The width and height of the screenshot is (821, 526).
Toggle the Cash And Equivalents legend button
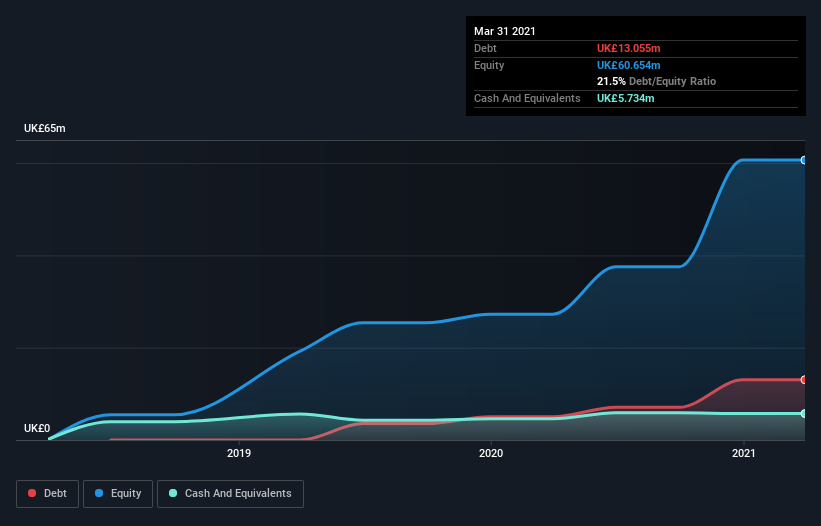coord(230,494)
